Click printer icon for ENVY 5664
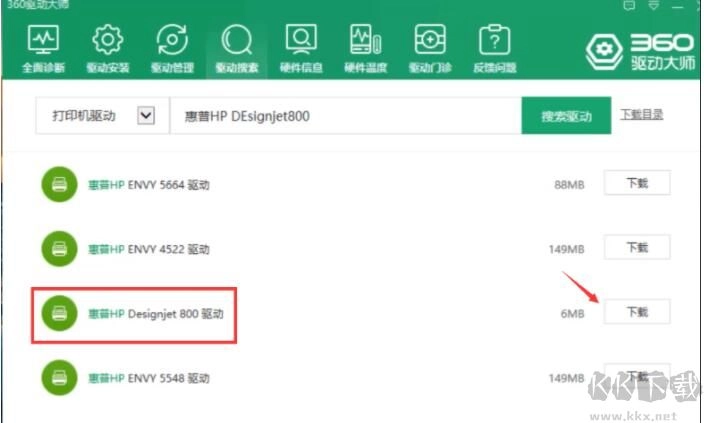The width and height of the screenshot is (704, 423). (59, 184)
